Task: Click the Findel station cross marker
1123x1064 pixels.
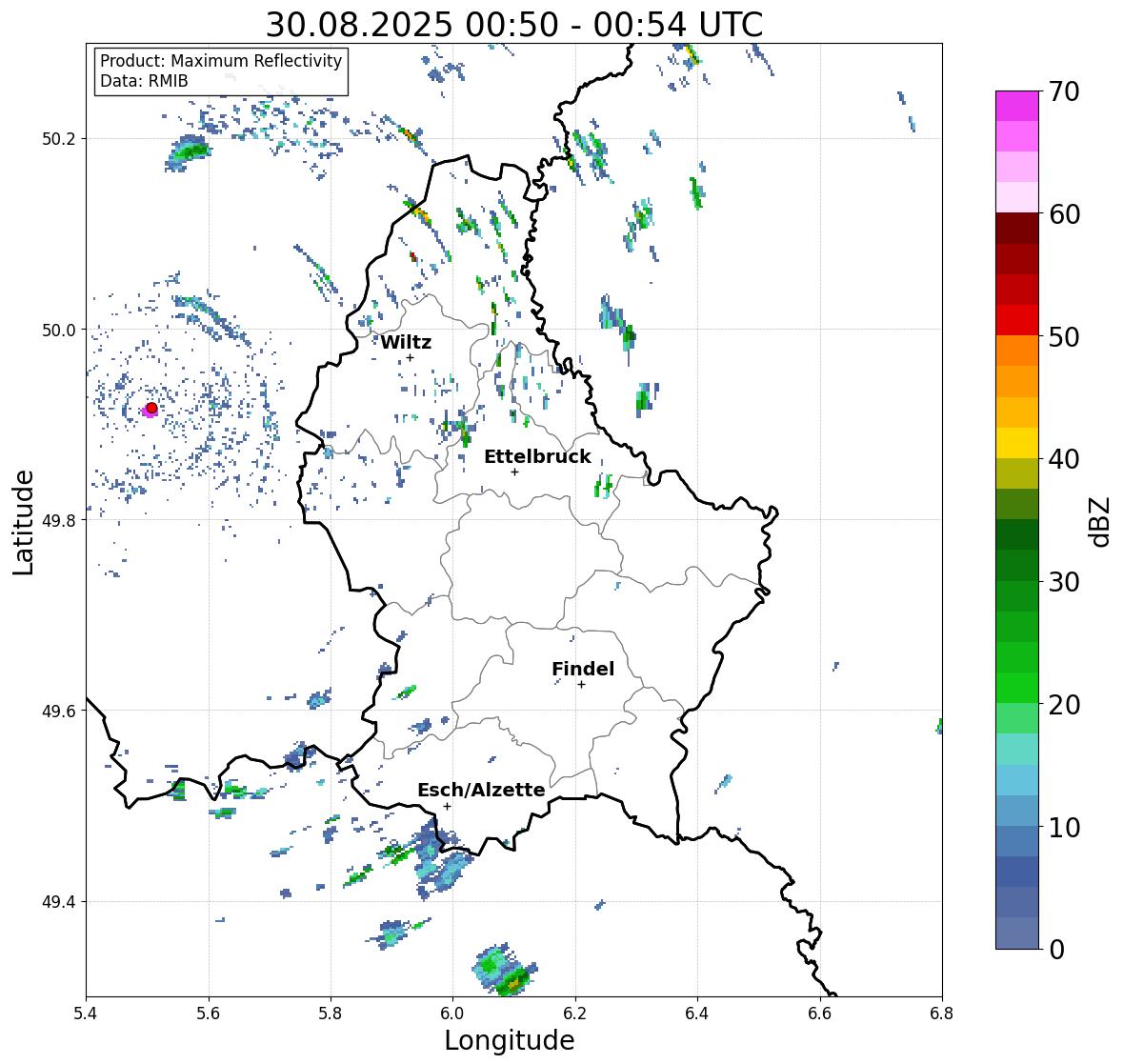Action: point(582,685)
